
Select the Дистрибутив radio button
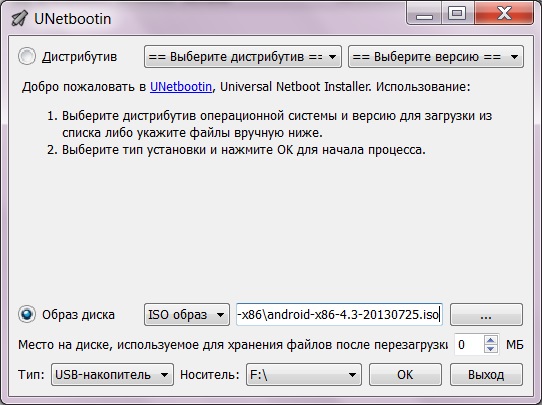(x=27, y=56)
